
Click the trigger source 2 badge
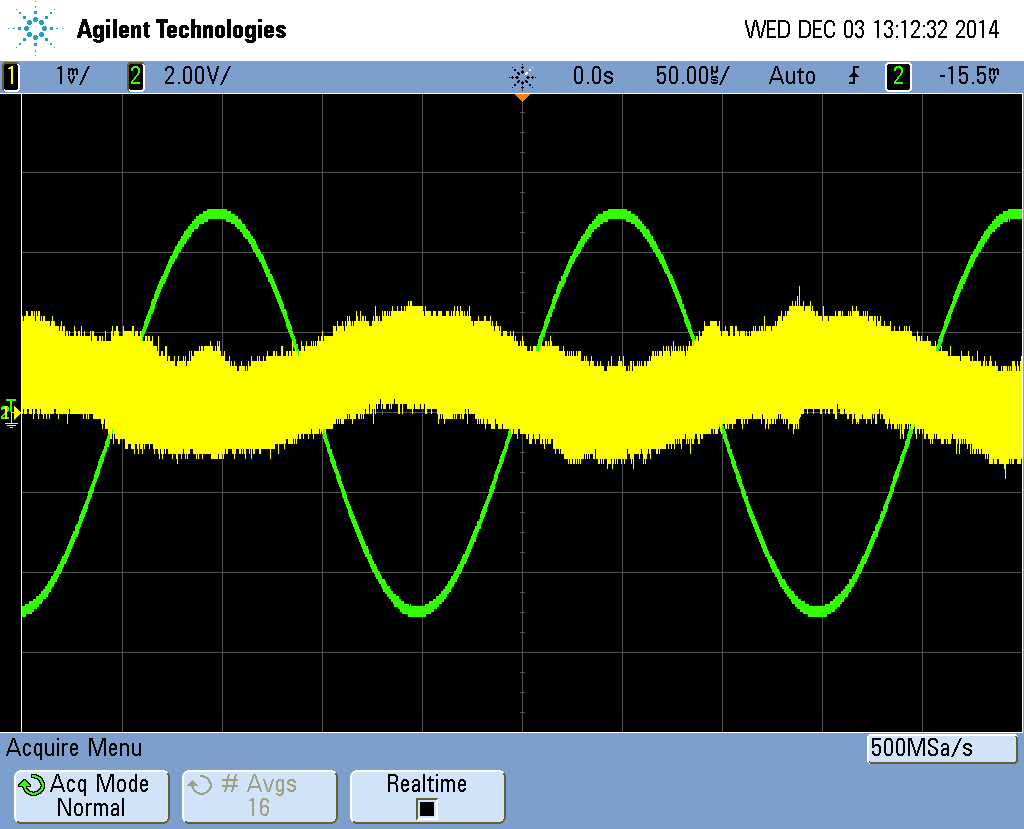tap(899, 76)
